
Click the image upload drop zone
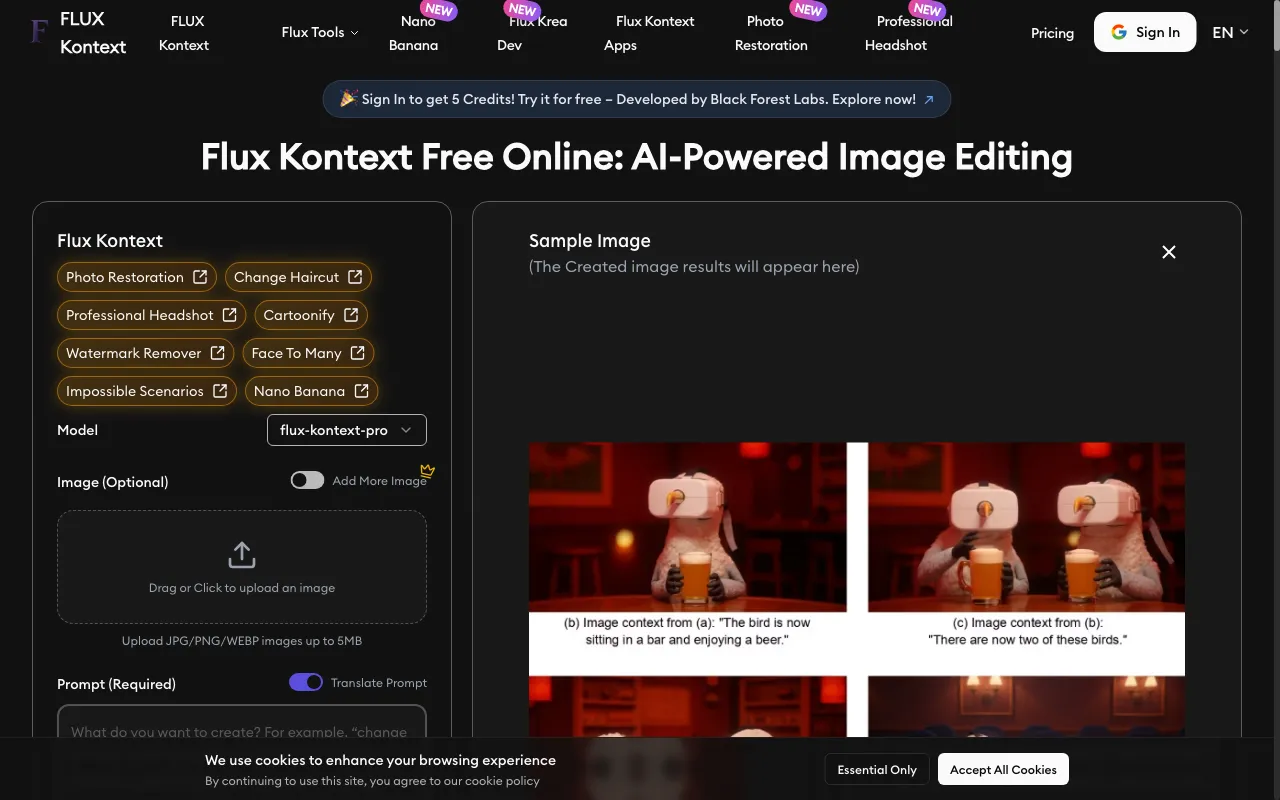[x=242, y=567]
